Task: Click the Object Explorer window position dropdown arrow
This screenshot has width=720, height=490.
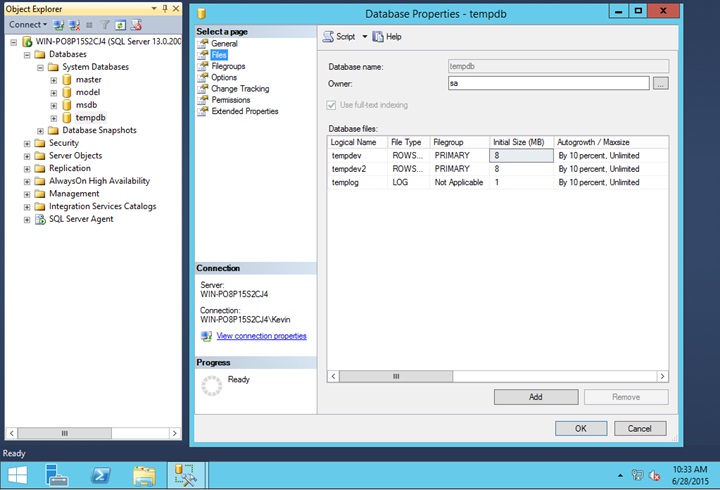Action: click(x=154, y=8)
